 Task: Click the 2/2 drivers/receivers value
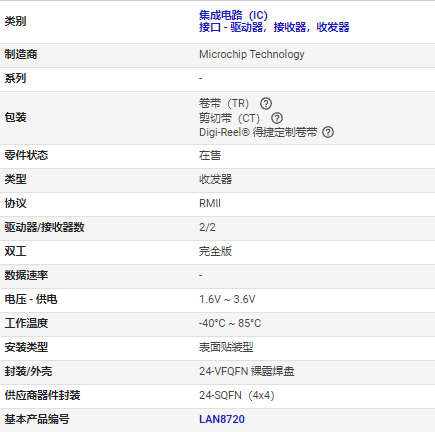pyautogui.click(x=207, y=227)
